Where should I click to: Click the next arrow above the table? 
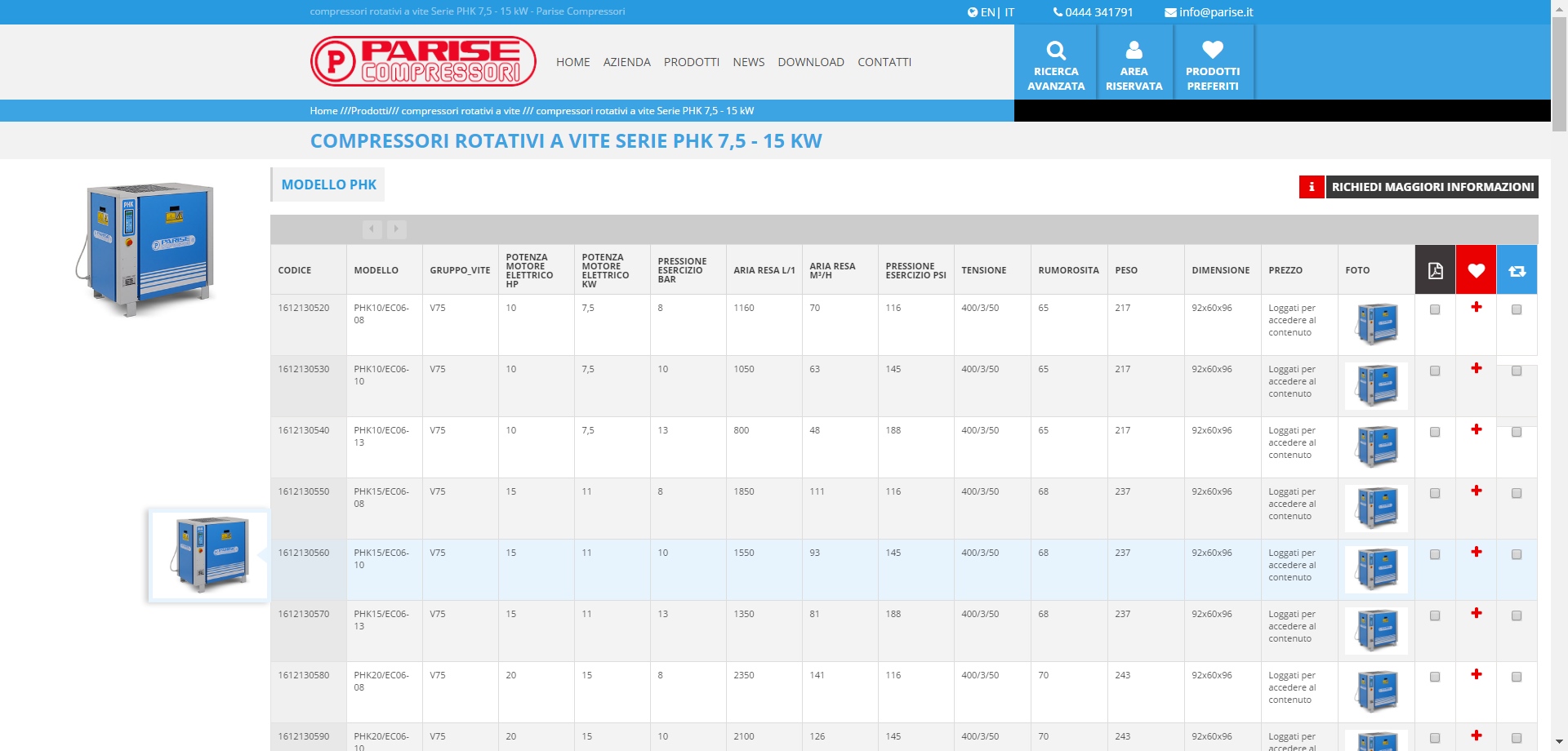pyautogui.click(x=396, y=229)
